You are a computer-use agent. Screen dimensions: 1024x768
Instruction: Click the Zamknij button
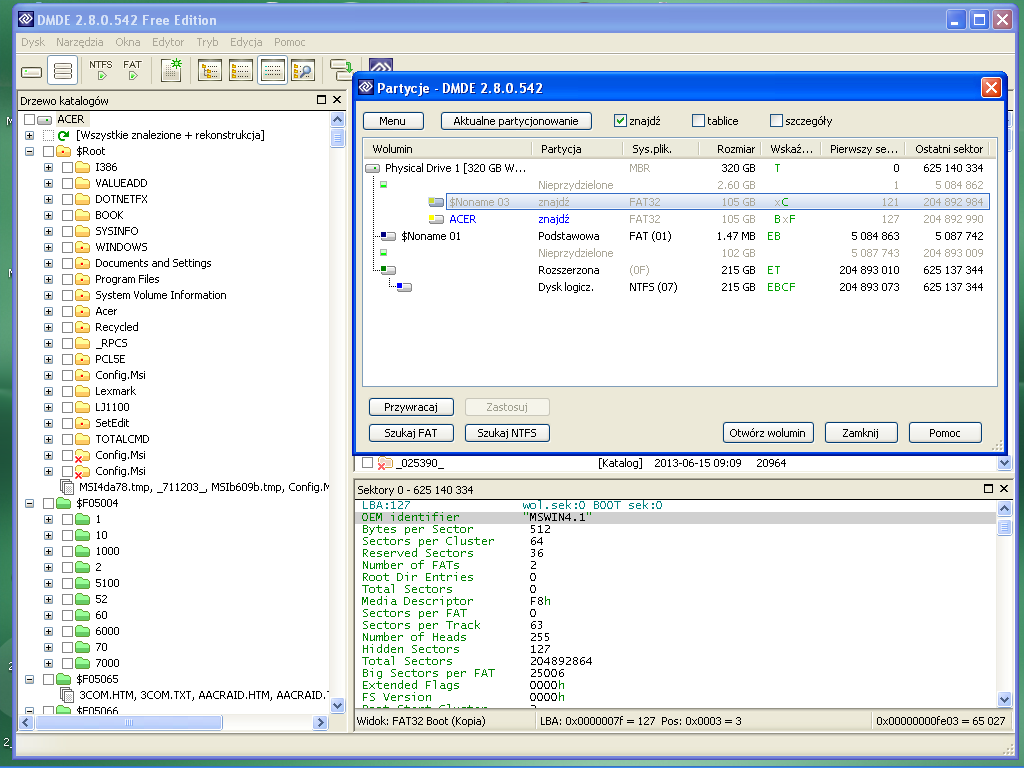861,432
